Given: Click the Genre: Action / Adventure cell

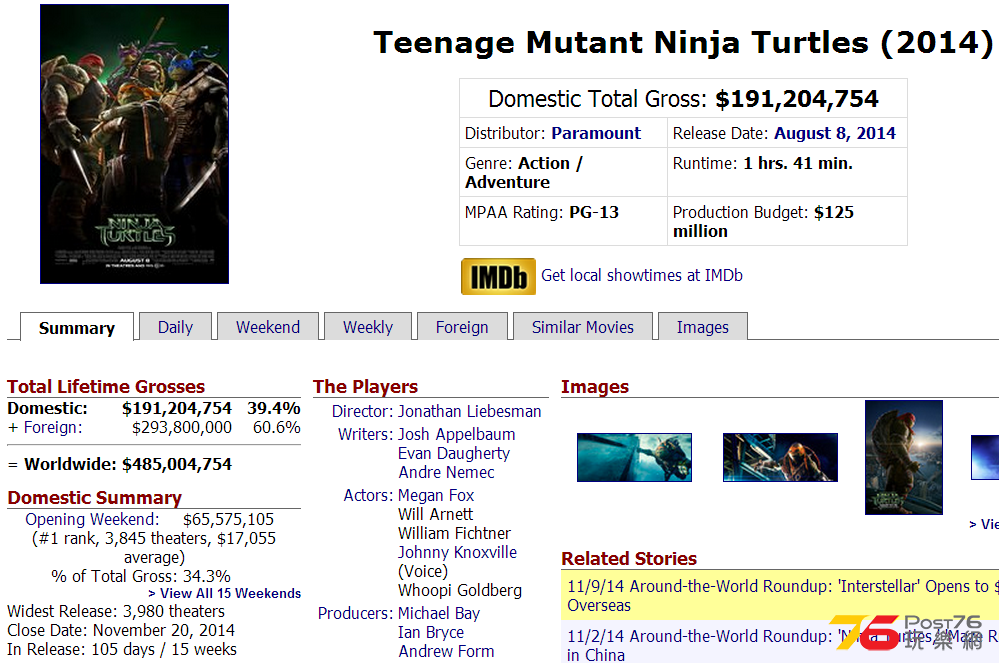Looking at the screenshot, I should coord(563,173).
